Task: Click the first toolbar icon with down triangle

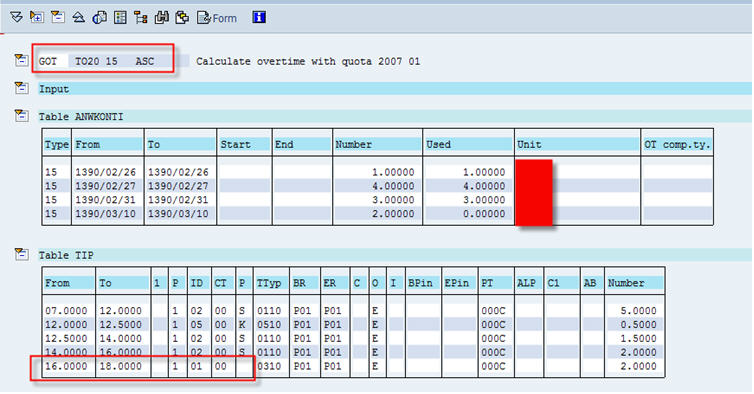Action: point(16,18)
